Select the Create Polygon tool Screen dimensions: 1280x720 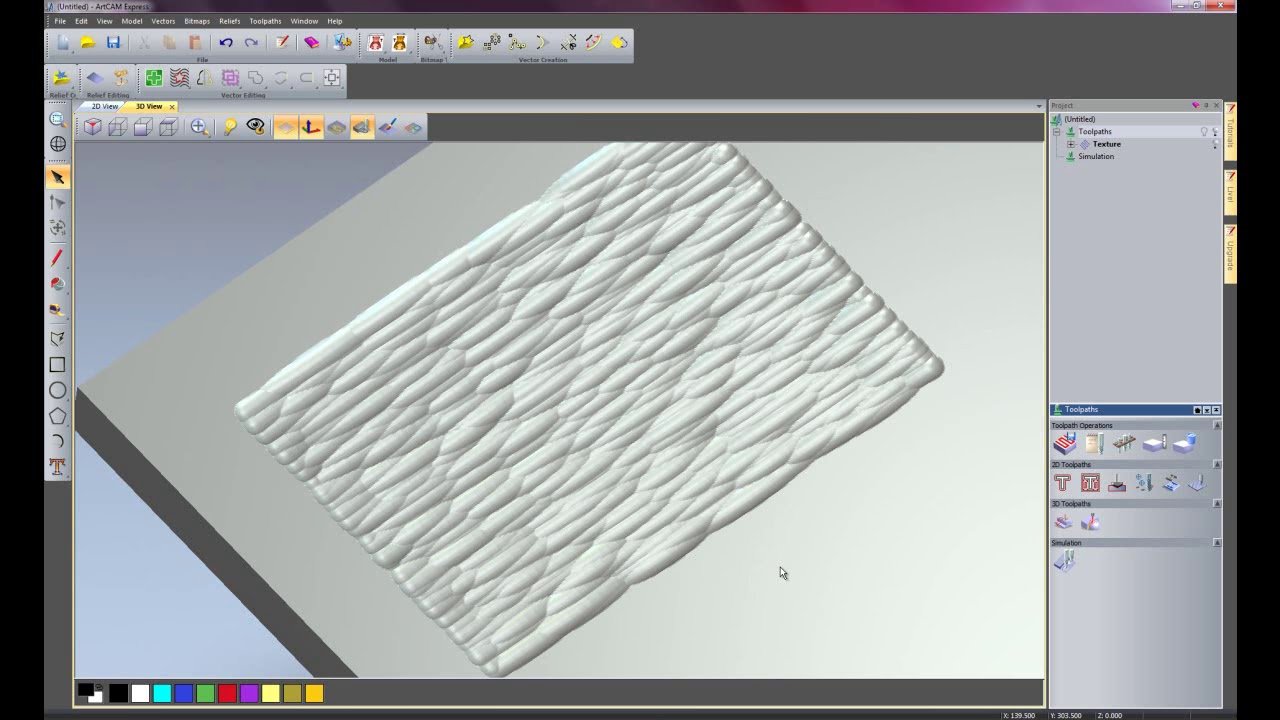click(x=58, y=416)
